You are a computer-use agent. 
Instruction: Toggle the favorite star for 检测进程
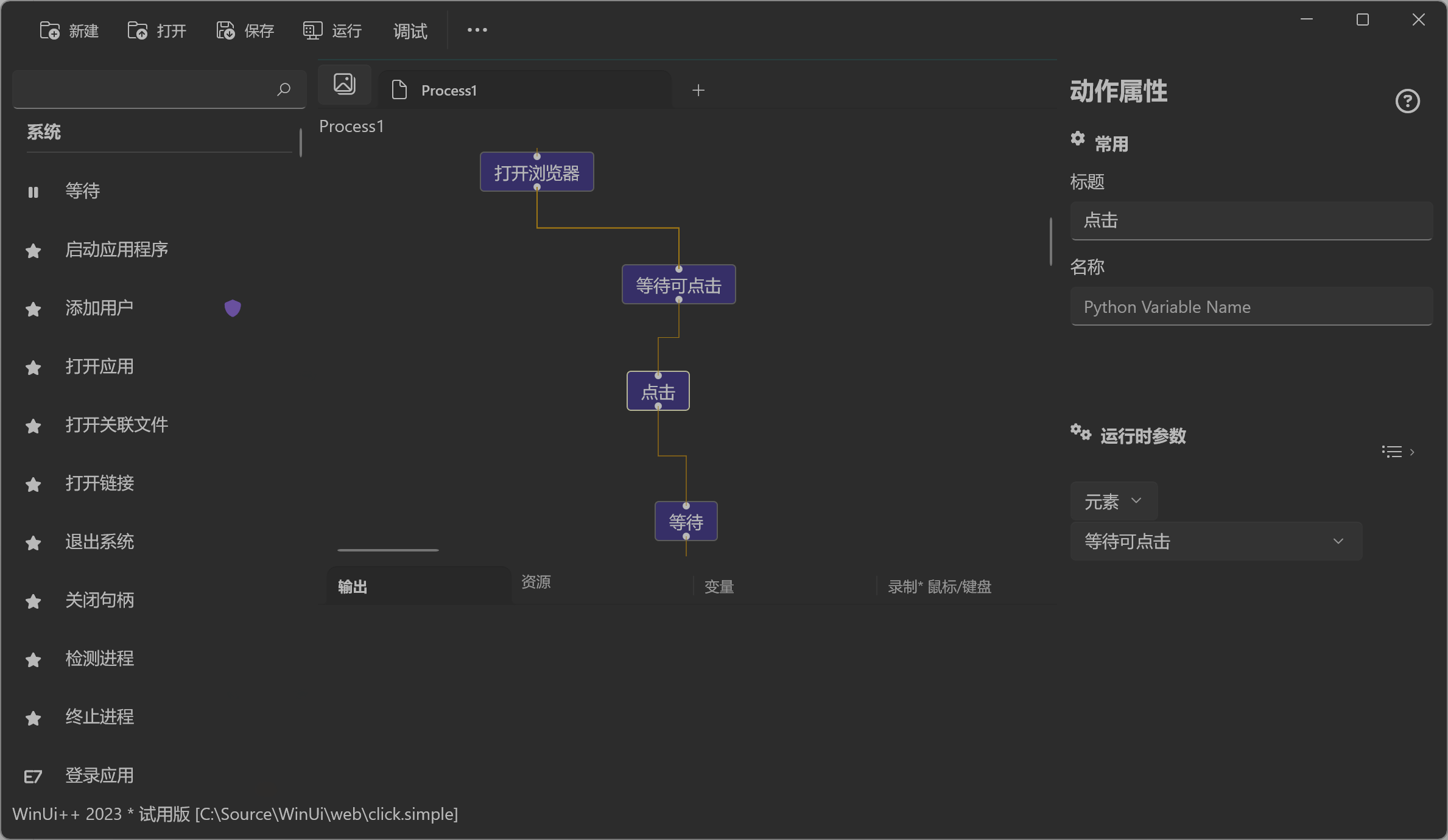coord(33,660)
